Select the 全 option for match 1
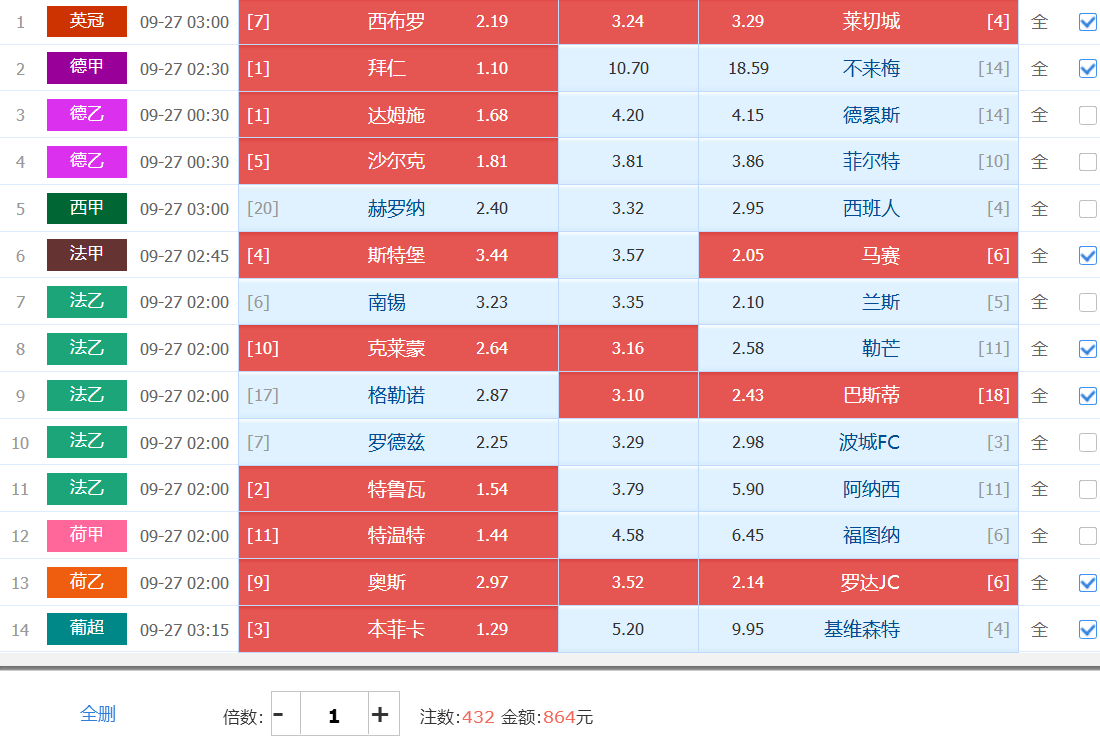 pos(1040,22)
